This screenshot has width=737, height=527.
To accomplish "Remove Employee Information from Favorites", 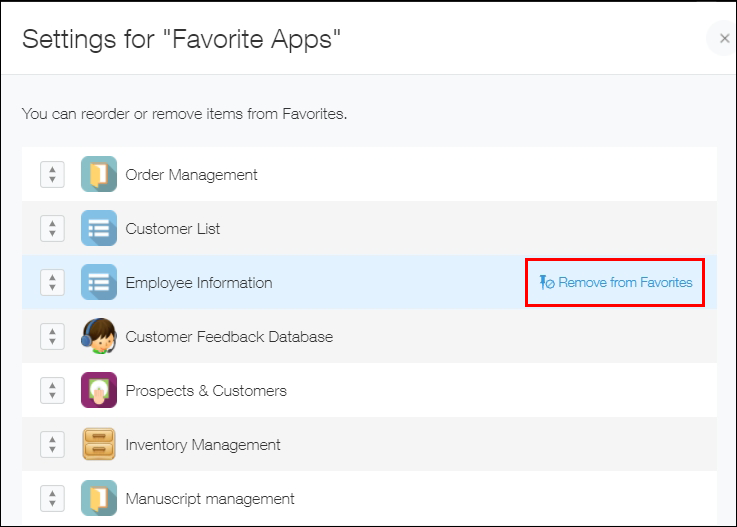I will 624,283.
